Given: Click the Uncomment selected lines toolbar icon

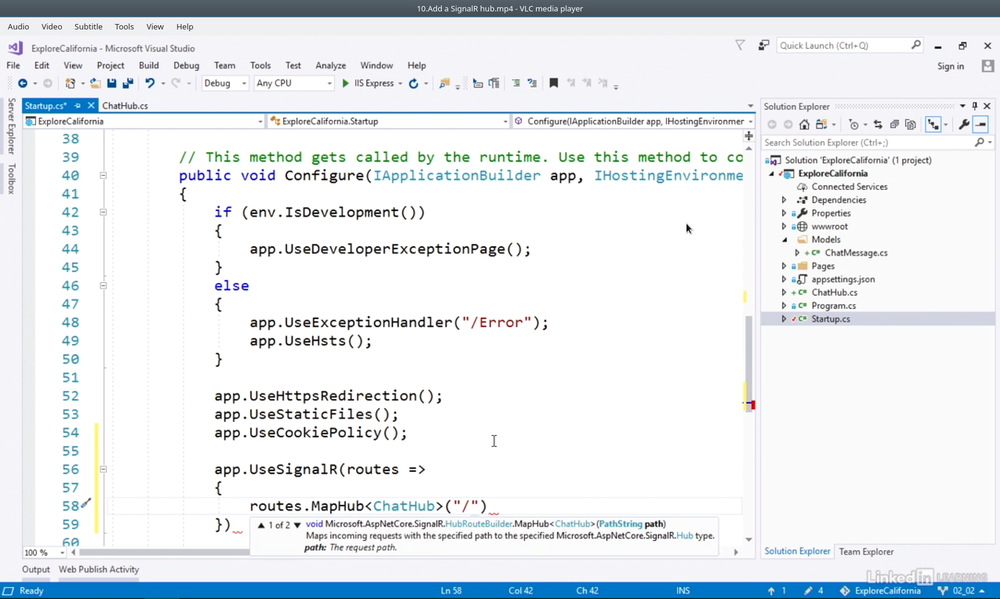Looking at the screenshot, I should click(x=532, y=84).
